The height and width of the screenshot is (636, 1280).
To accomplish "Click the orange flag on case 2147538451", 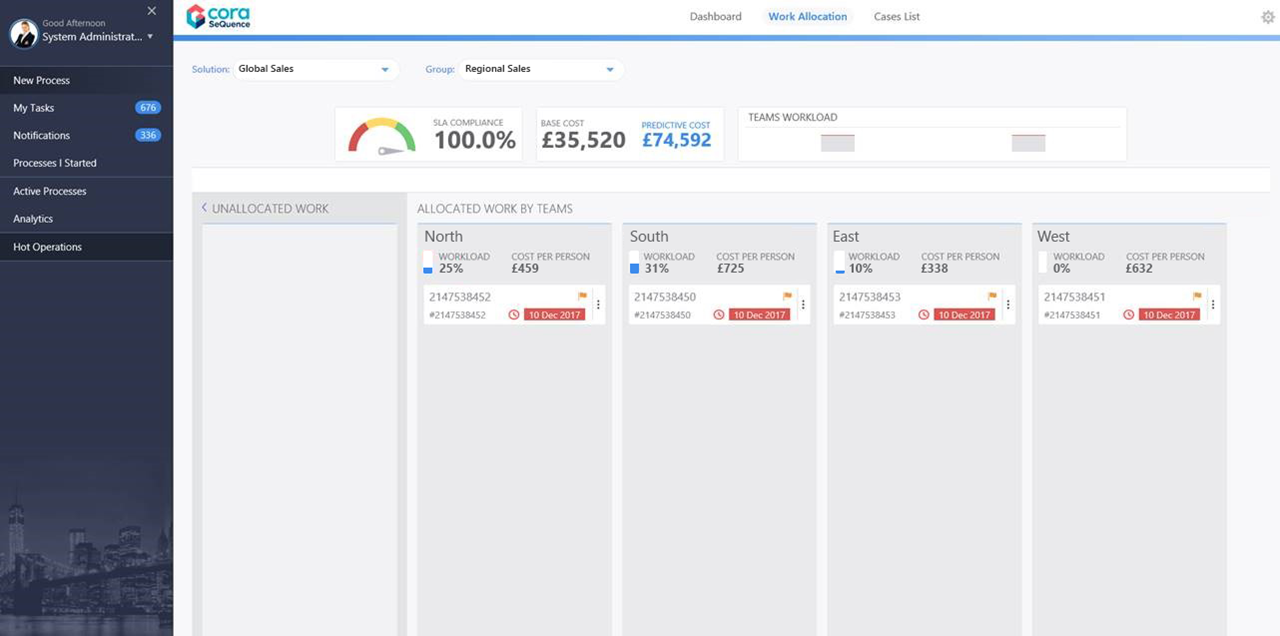I will [1198, 296].
